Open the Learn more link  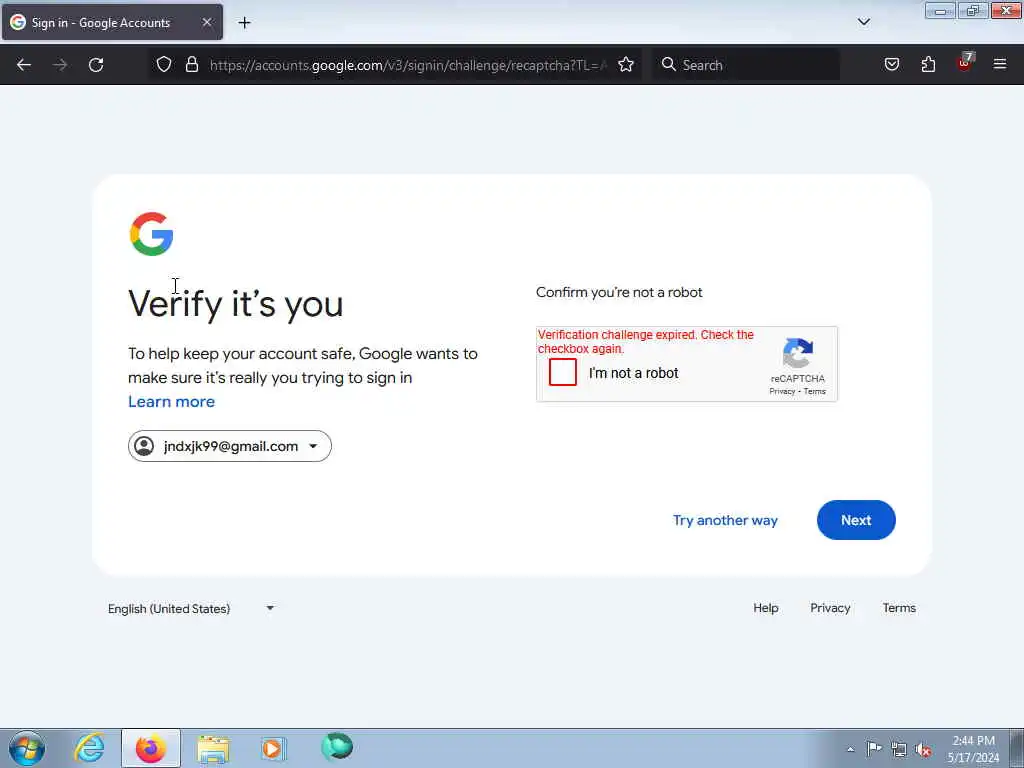coord(171,402)
